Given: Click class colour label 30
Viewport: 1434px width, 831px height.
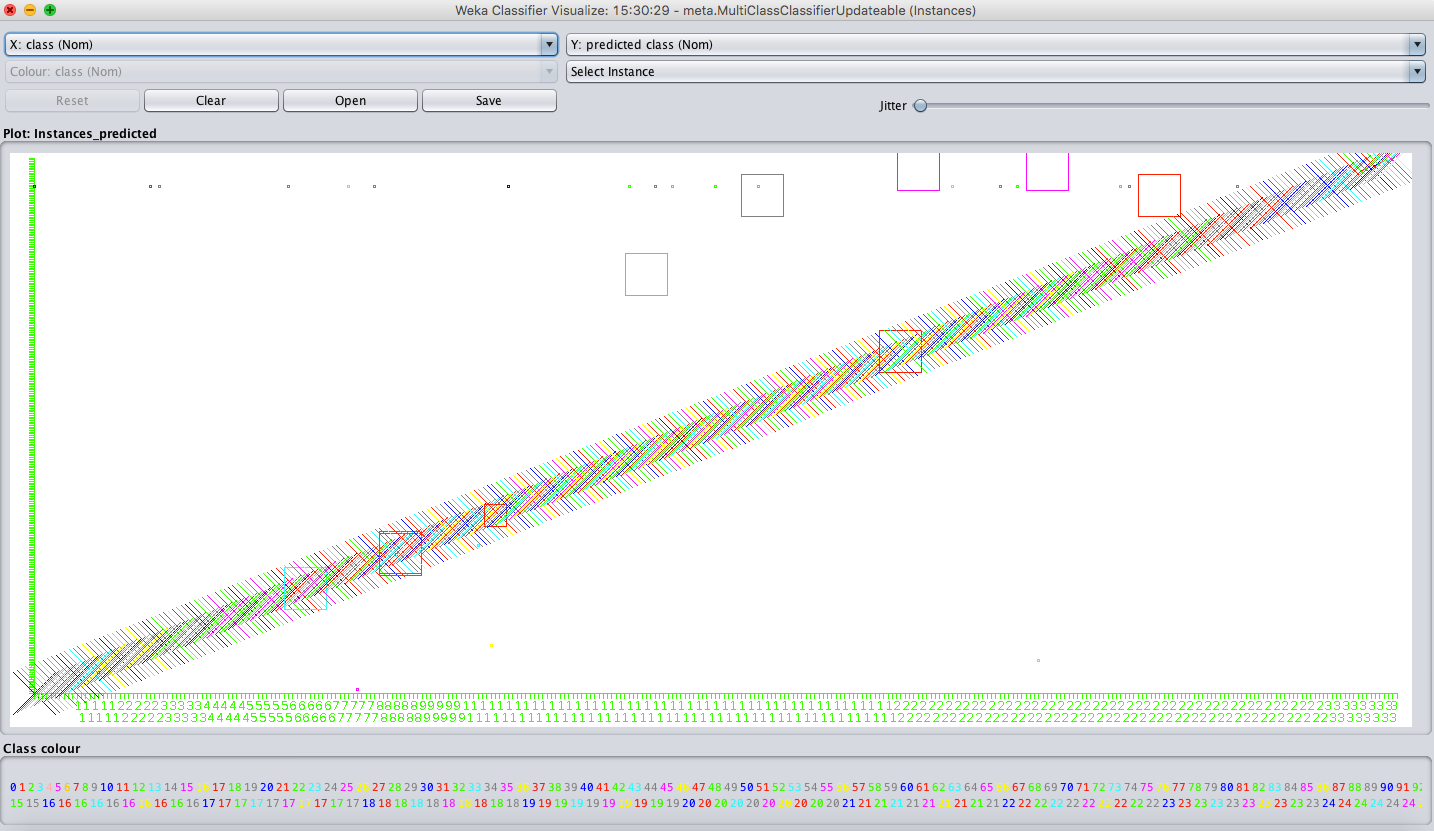Looking at the screenshot, I should pos(427,787).
